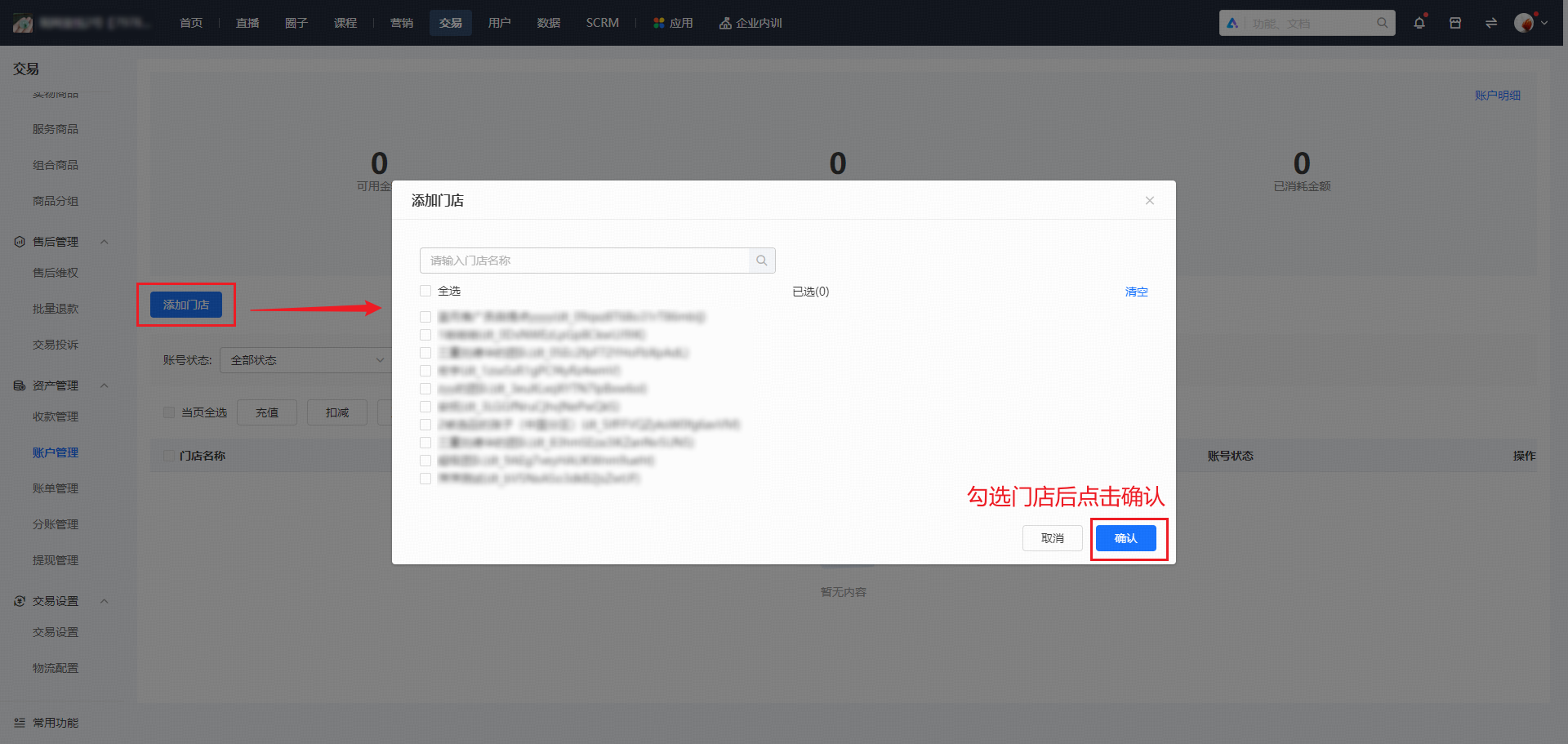1568x744 pixels.
Task: Click the 常用功能 list icon
Action: pos(20,723)
